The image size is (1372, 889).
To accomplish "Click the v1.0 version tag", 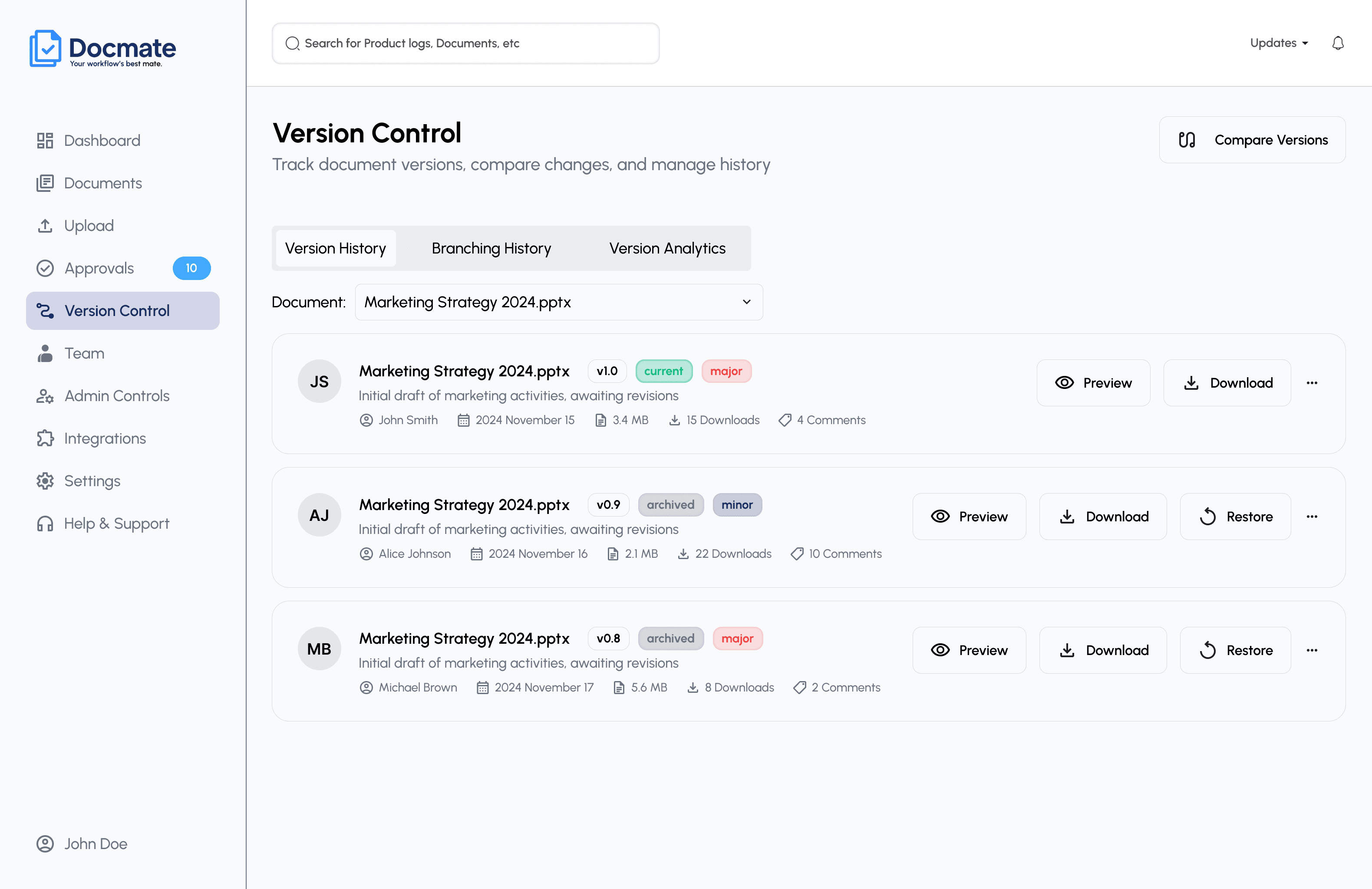I will click(607, 371).
